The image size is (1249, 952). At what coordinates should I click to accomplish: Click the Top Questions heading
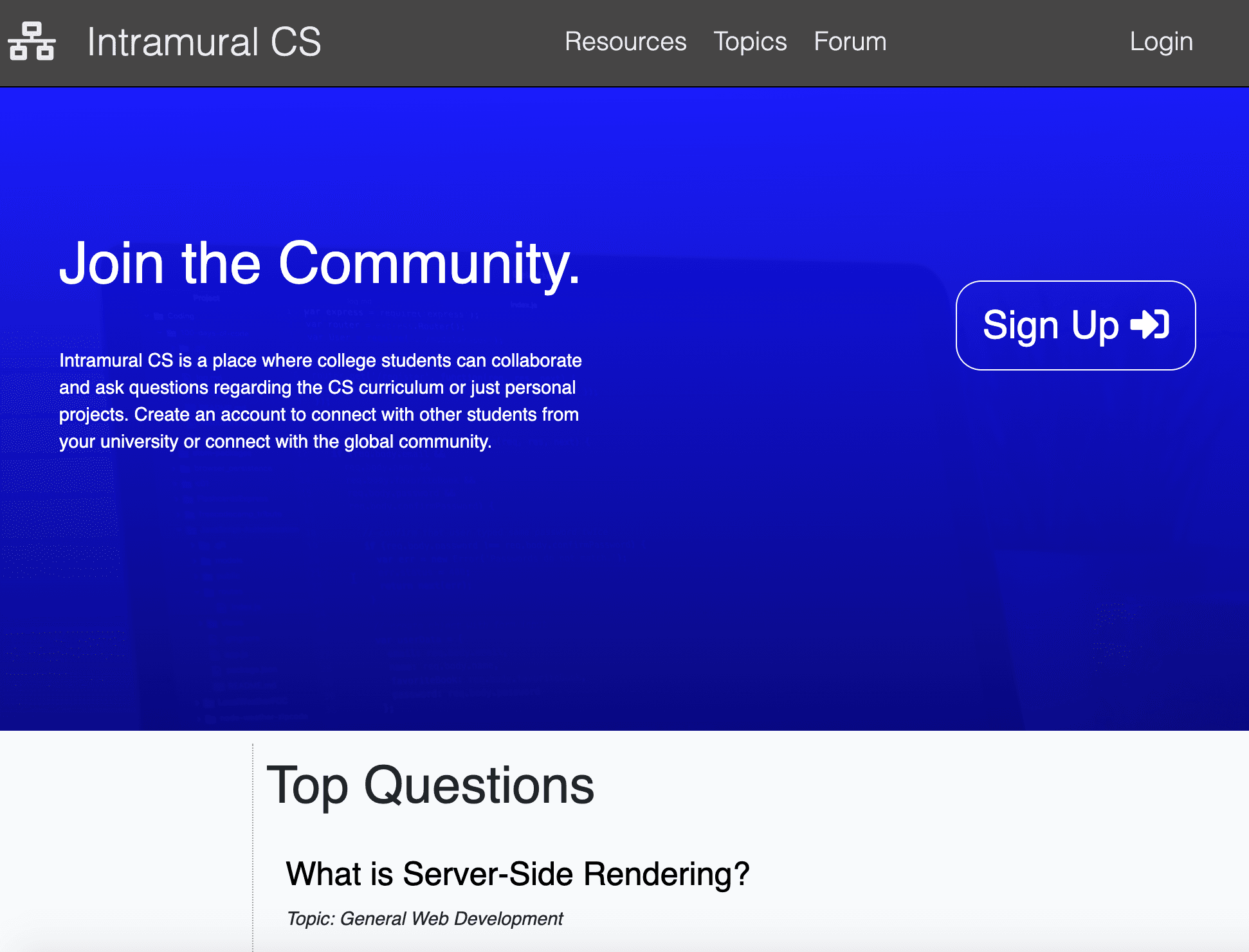click(430, 785)
